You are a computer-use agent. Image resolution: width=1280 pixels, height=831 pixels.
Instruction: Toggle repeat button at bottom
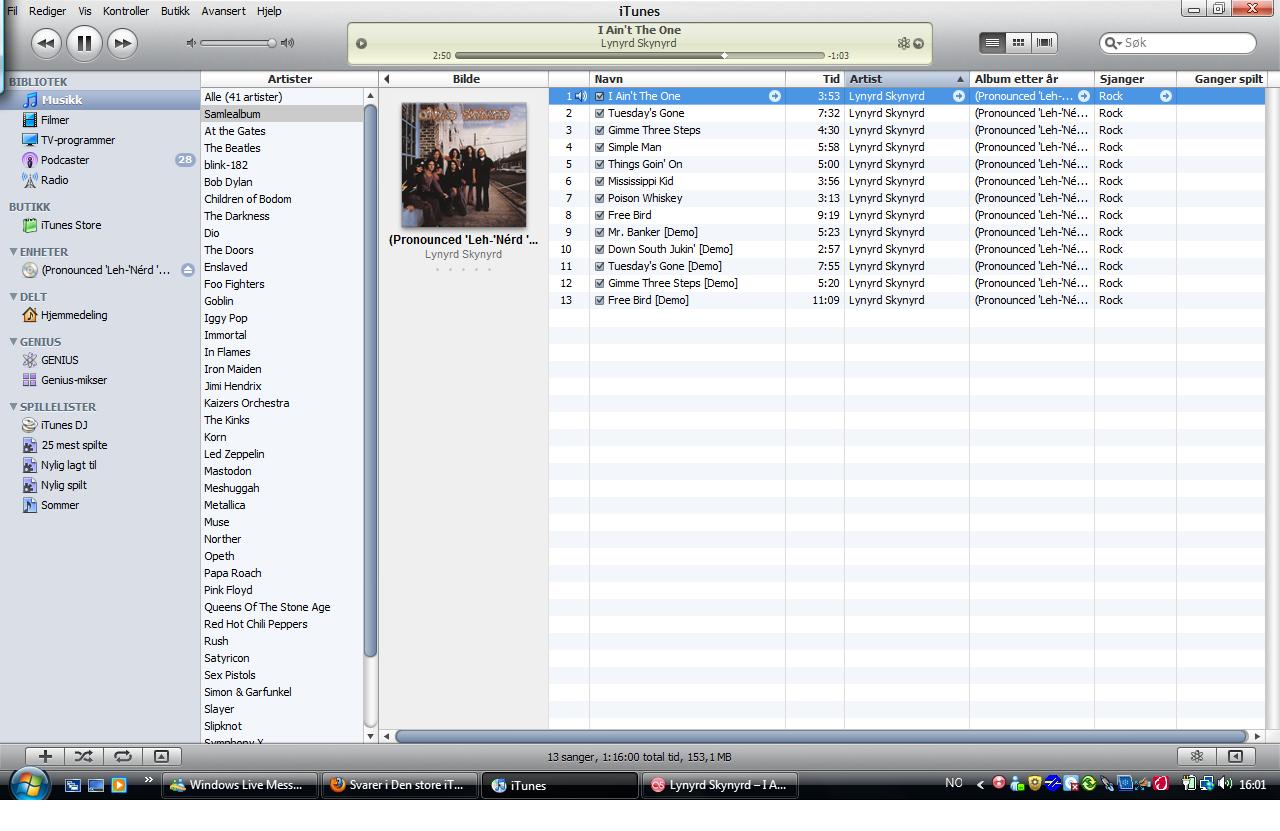[x=122, y=757]
